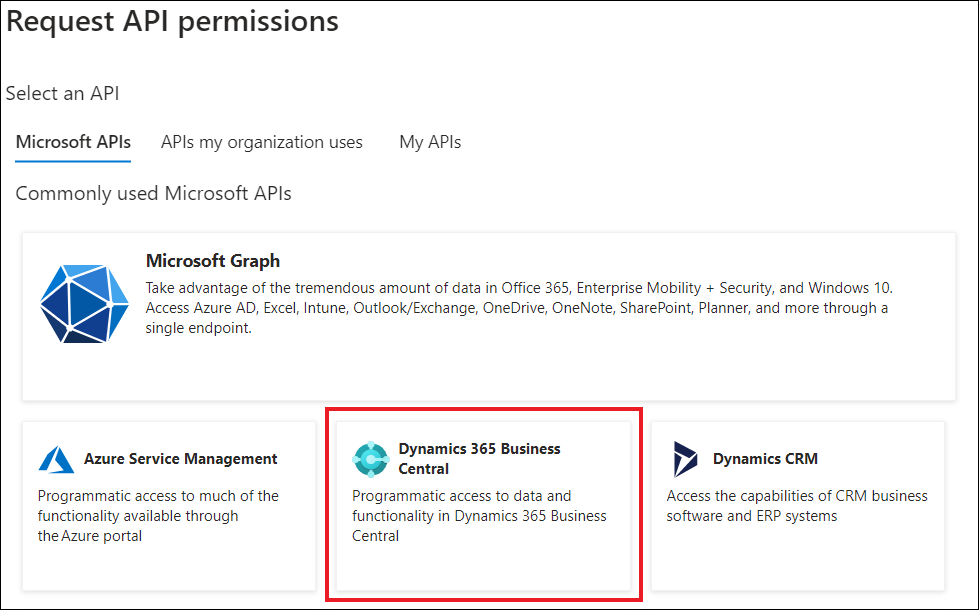This screenshot has height=610, width=979.
Task: Open Dynamics 365 Business Central title
Action: point(480,459)
